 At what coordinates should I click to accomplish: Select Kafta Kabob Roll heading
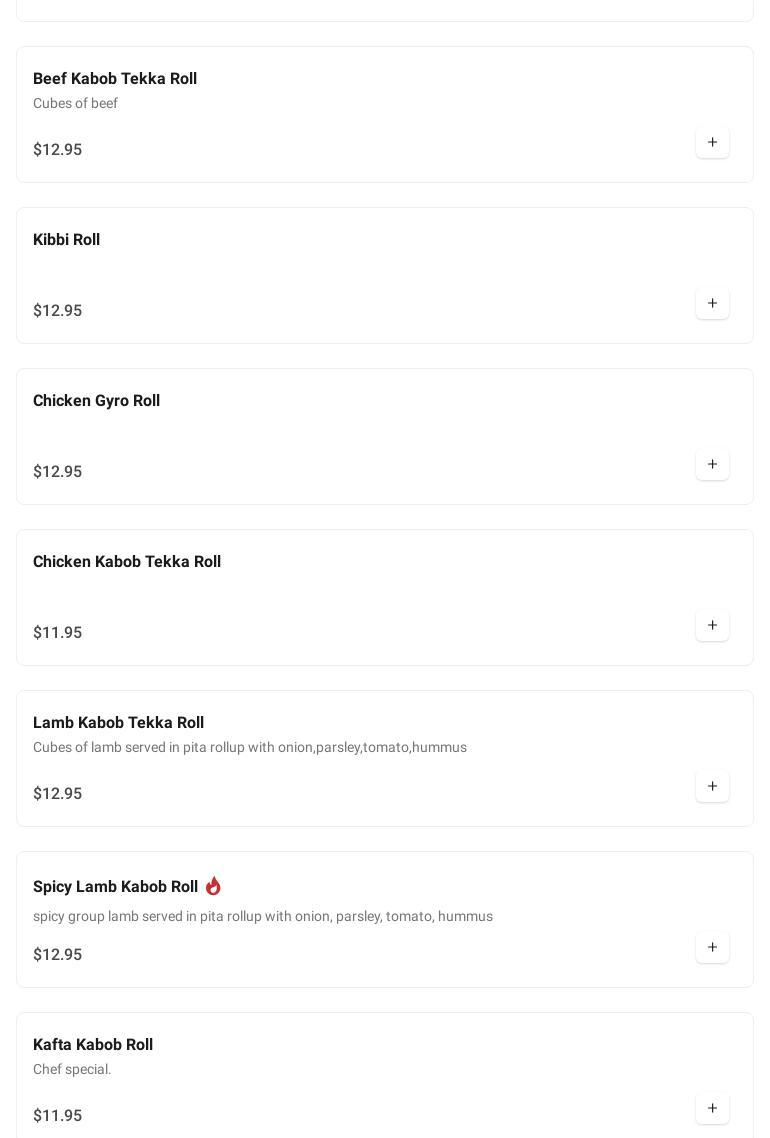(x=93, y=1045)
